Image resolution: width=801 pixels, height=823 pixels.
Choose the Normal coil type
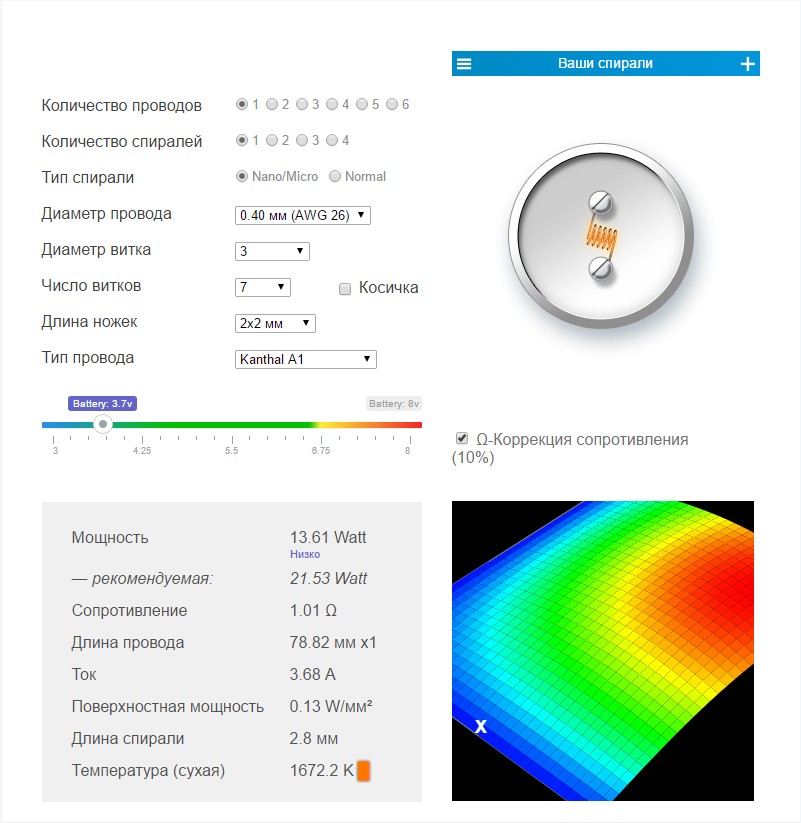[x=335, y=177]
